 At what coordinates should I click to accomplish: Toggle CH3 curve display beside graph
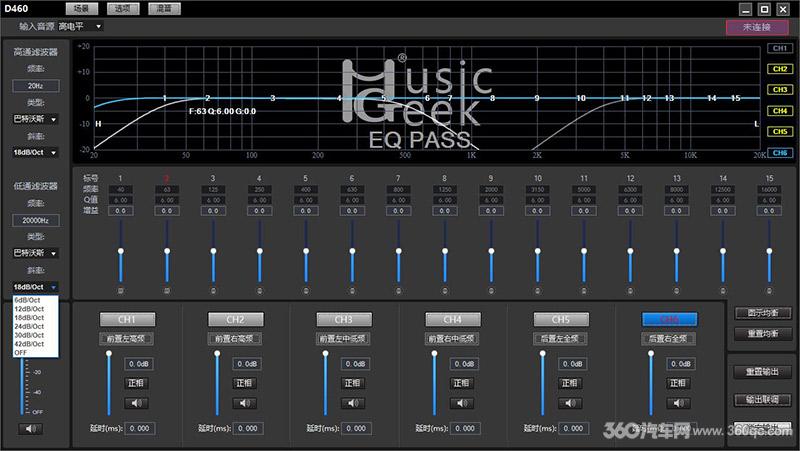pyautogui.click(x=780, y=90)
